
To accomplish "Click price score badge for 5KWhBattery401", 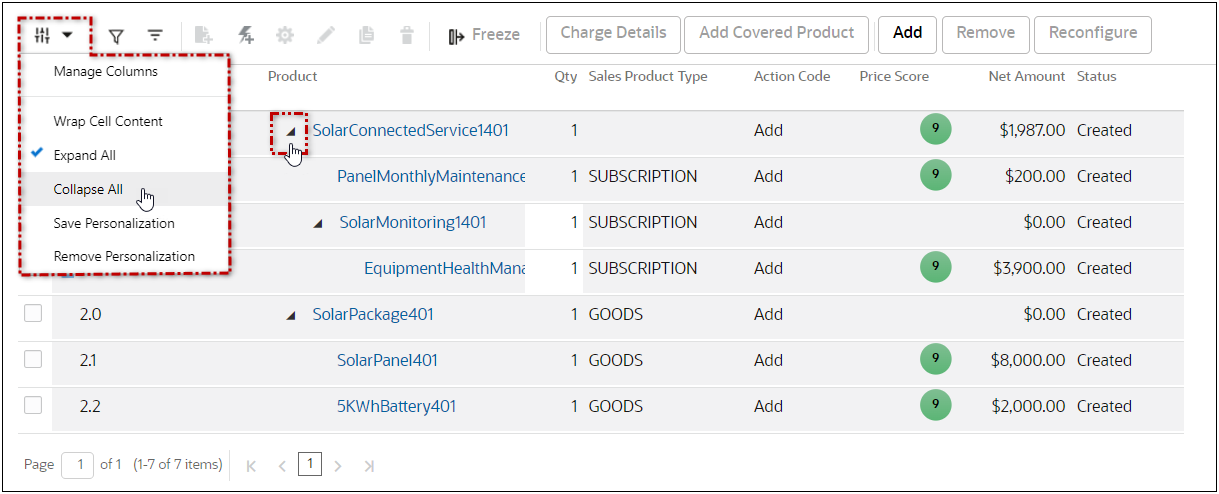I will (x=935, y=405).
